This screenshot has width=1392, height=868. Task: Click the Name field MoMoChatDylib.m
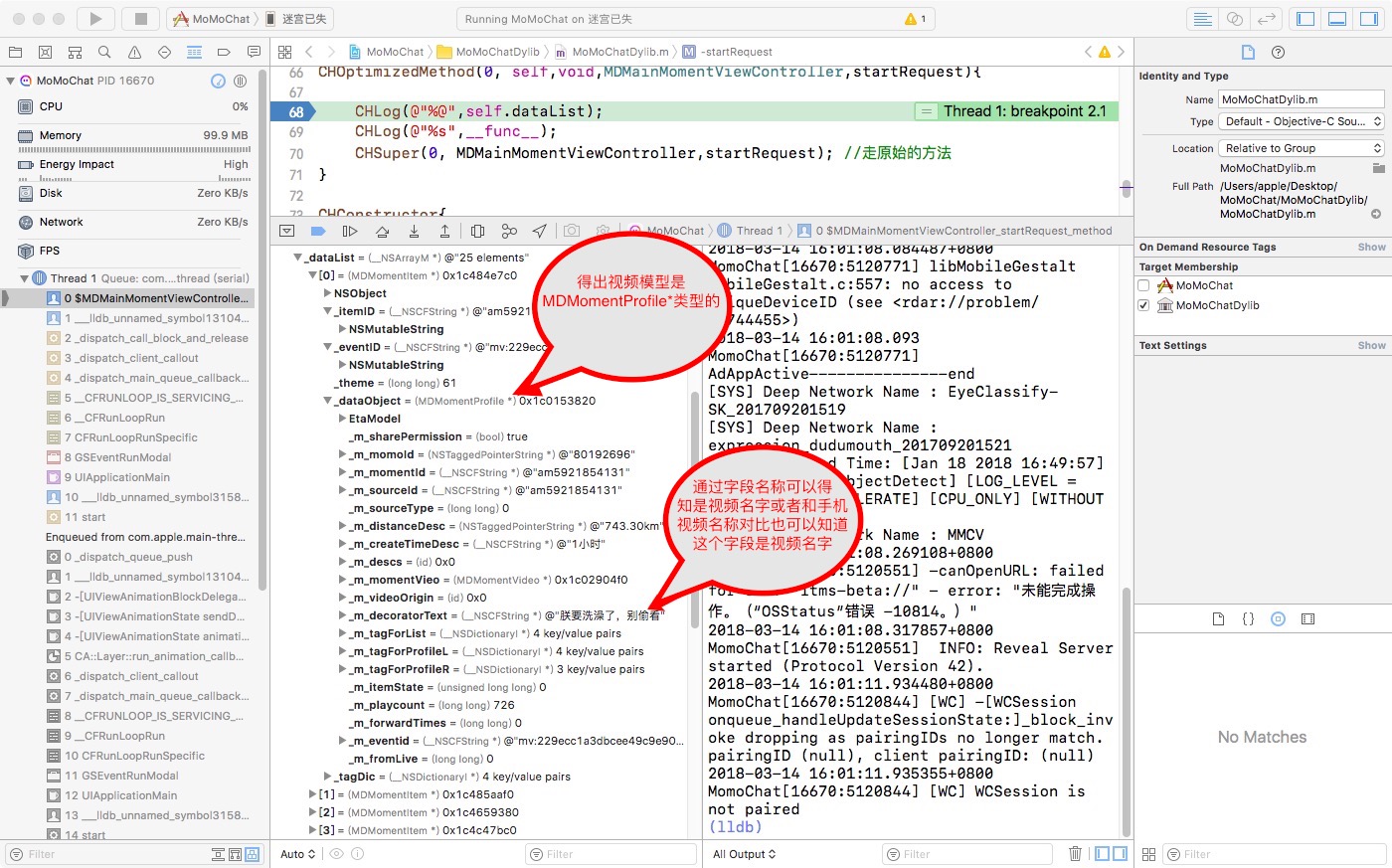1302,99
